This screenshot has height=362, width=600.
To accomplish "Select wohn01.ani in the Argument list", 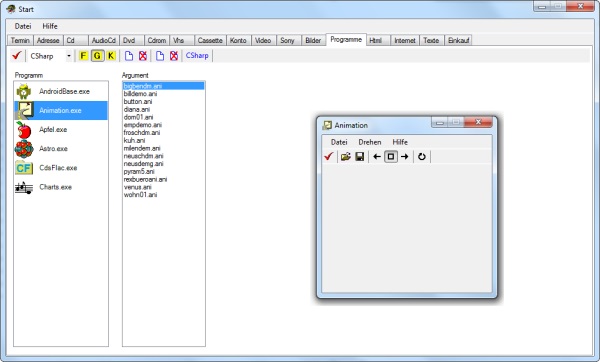I will pos(163,195).
